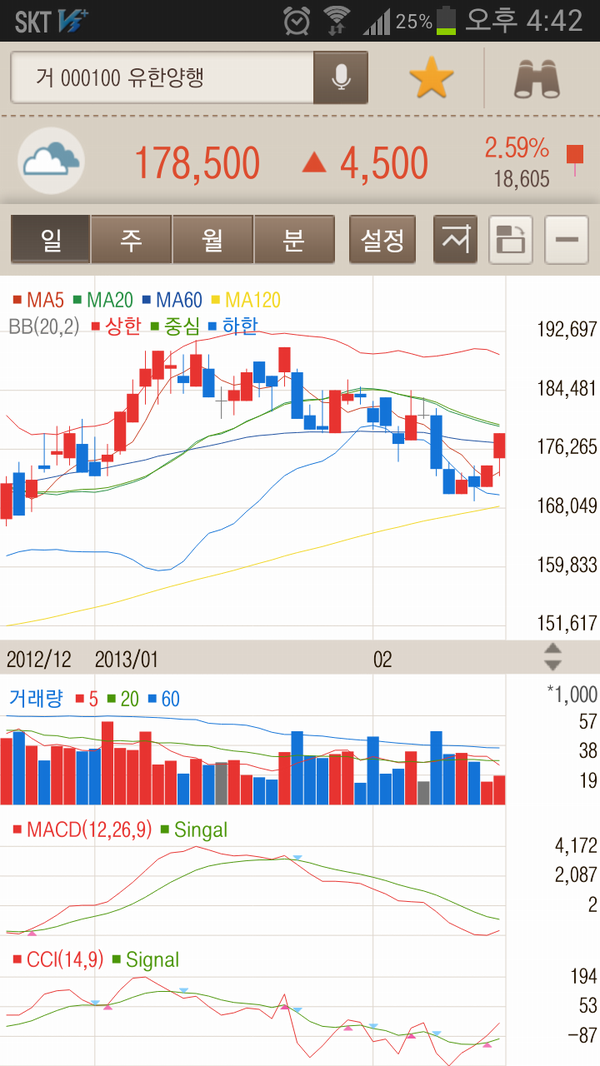Tap the Signal legend in CCI panel
600x1066 pixels.
tap(146, 960)
